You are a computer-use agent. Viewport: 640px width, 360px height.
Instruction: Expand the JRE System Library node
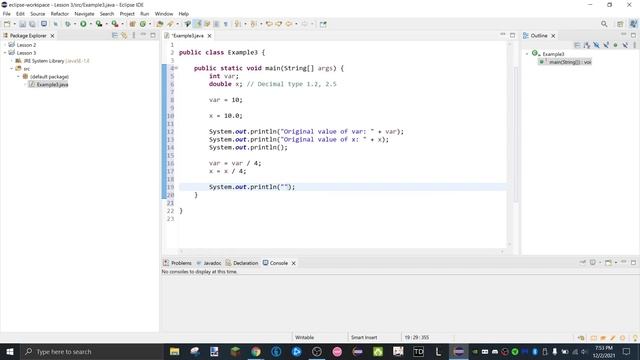click(12, 61)
